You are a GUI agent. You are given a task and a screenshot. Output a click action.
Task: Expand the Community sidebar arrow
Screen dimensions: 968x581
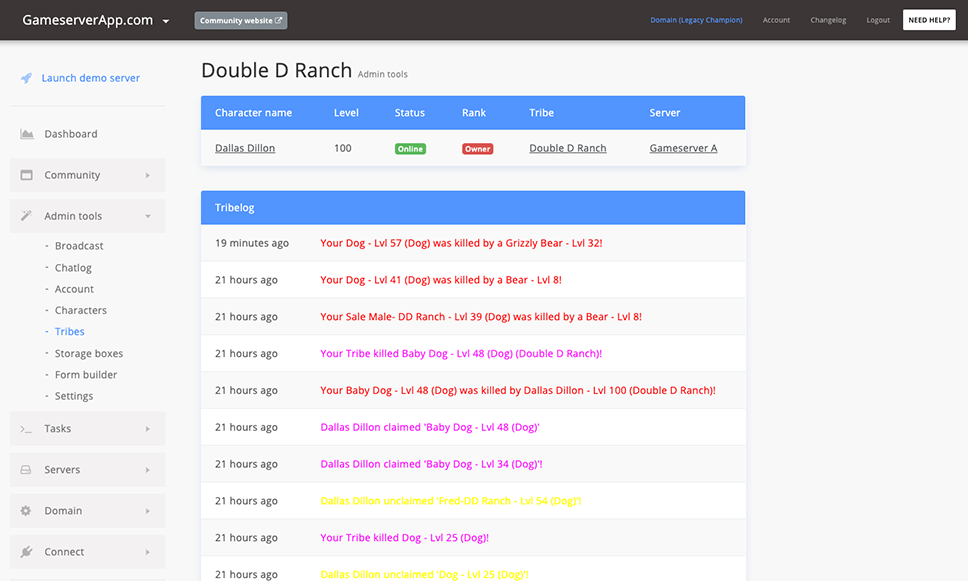coord(148,175)
